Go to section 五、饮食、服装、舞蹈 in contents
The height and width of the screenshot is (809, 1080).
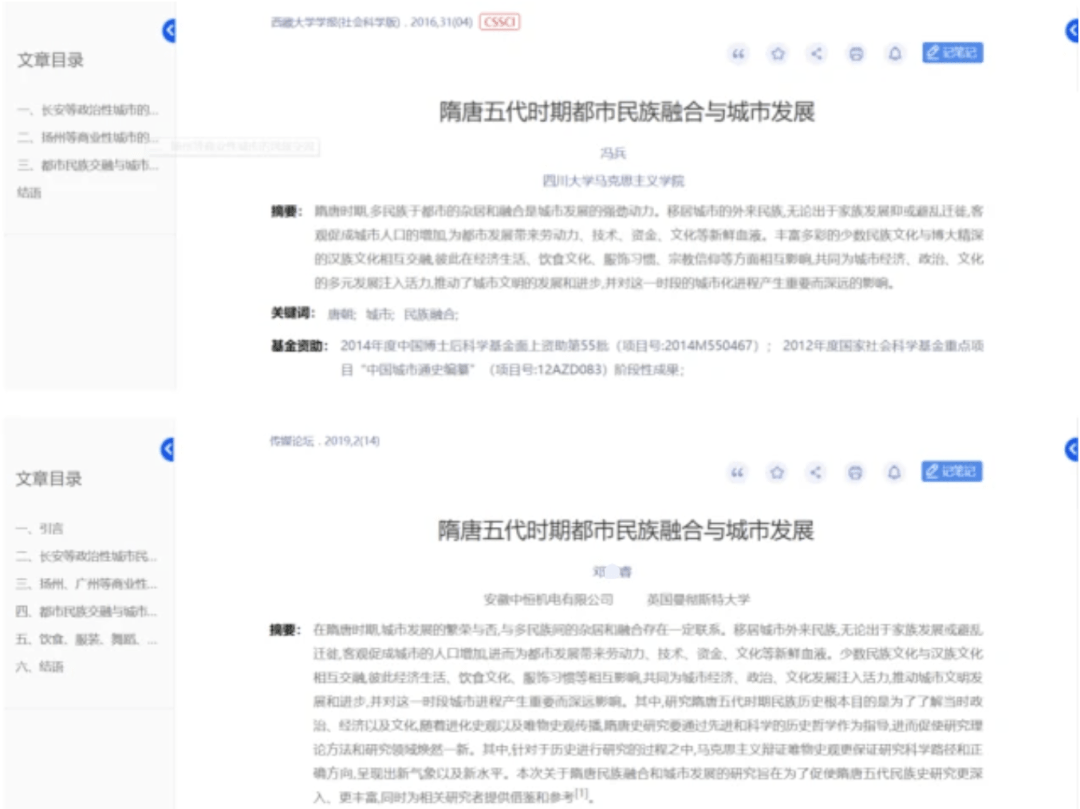[x=87, y=639]
